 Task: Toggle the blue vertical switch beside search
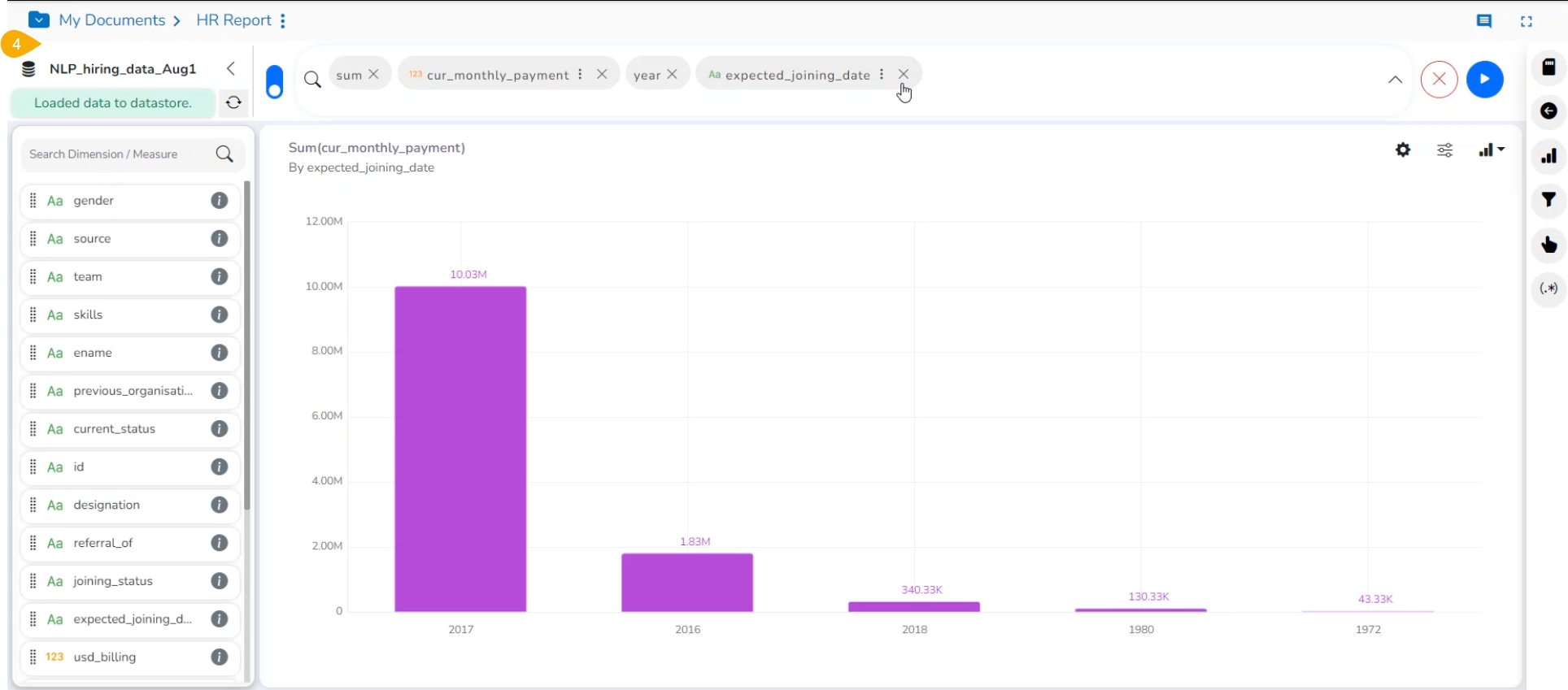[x=275, y=82]
